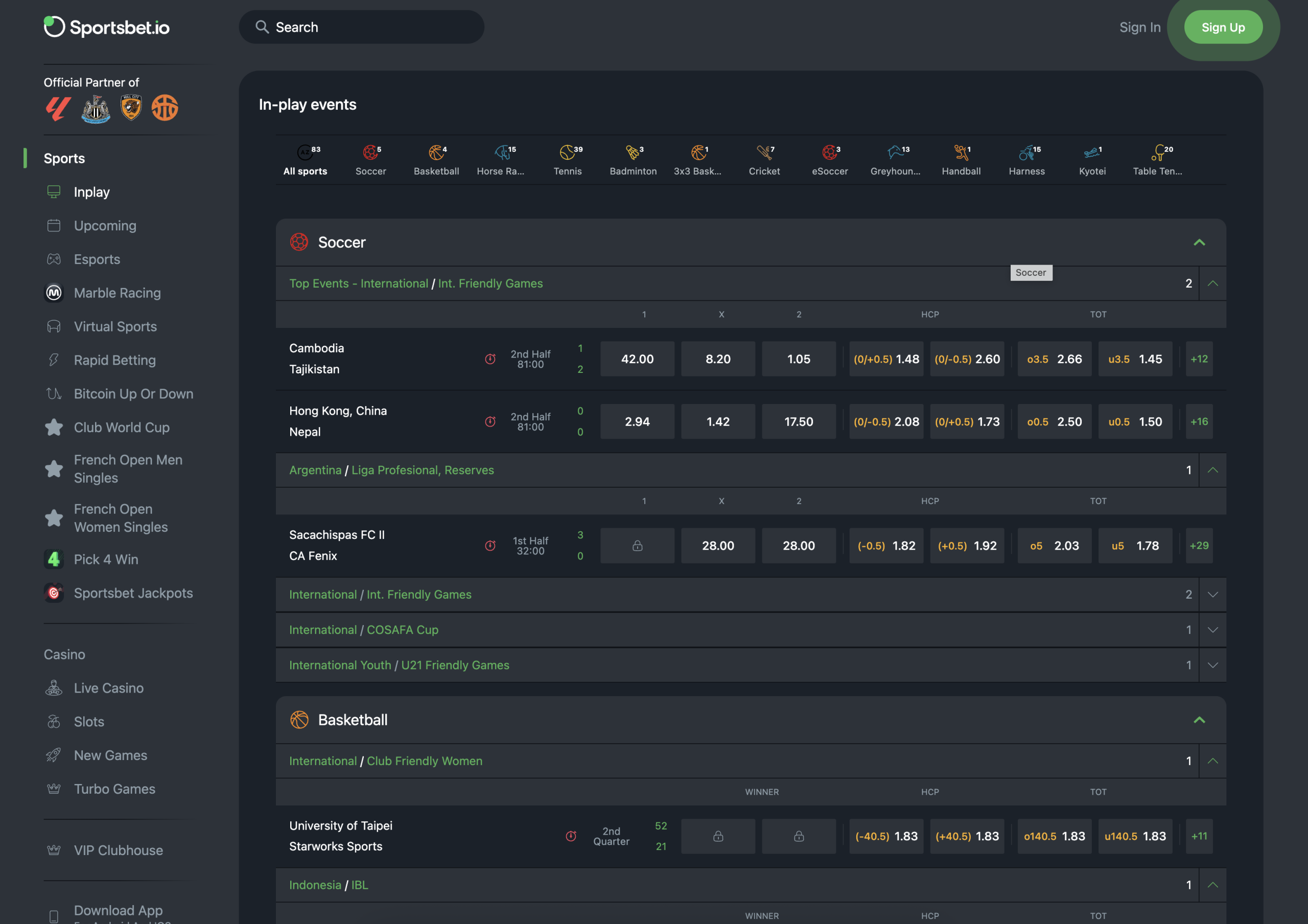The width and height of the screenshot is (1308, 924).
Task: Click the Newcastle United partner crest
Action: (96, 108)
